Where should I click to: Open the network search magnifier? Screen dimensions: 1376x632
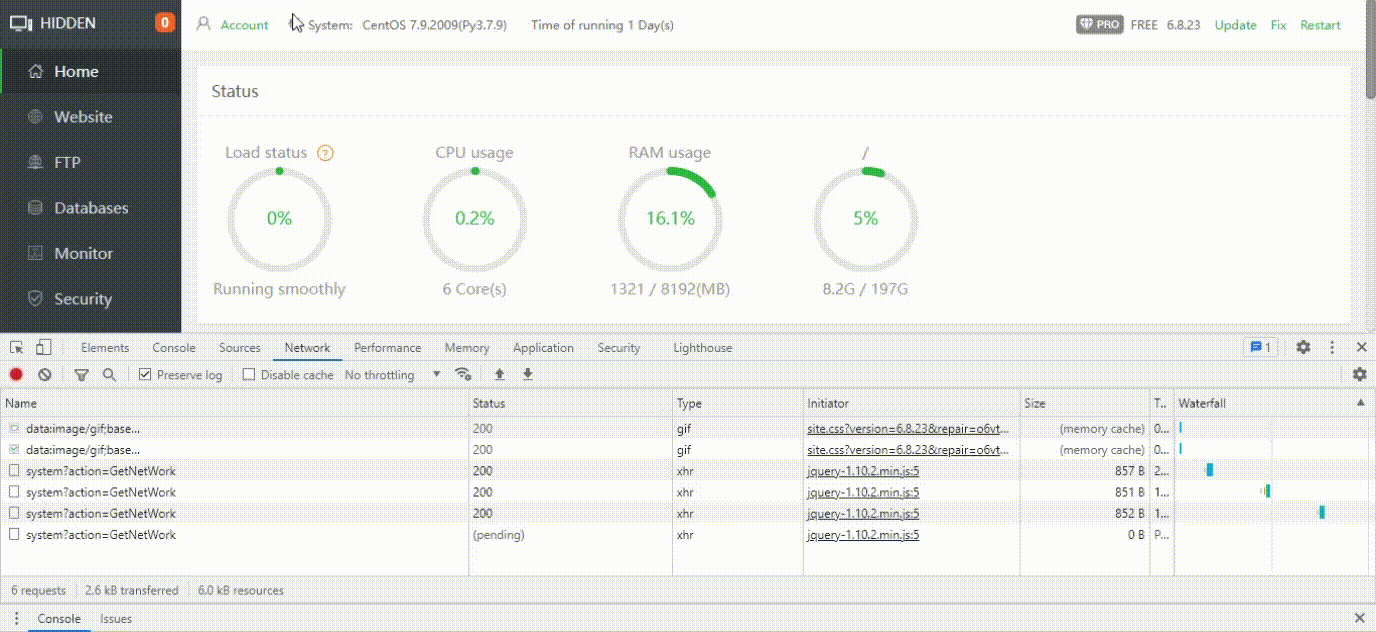pyautogui.click(x=109, y=375)
